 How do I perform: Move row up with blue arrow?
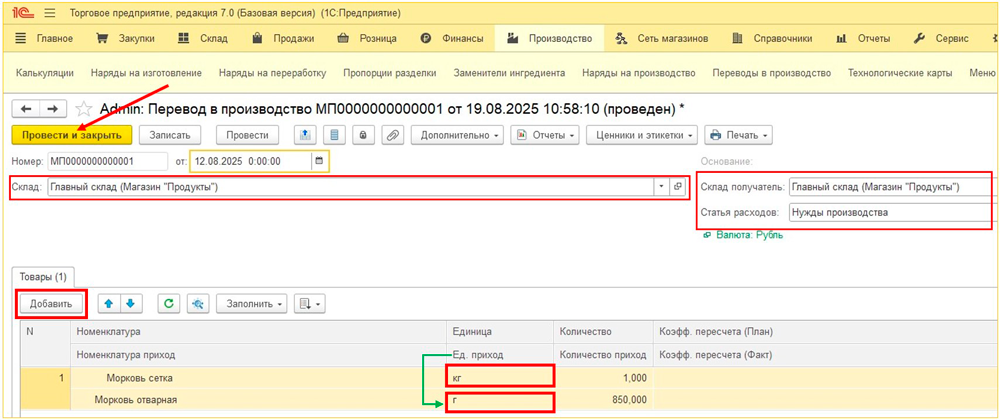[x=109, y=303]
